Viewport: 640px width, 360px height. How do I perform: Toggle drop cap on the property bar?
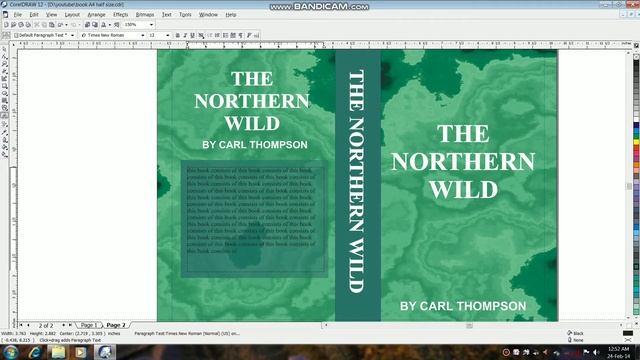[233, 36]
